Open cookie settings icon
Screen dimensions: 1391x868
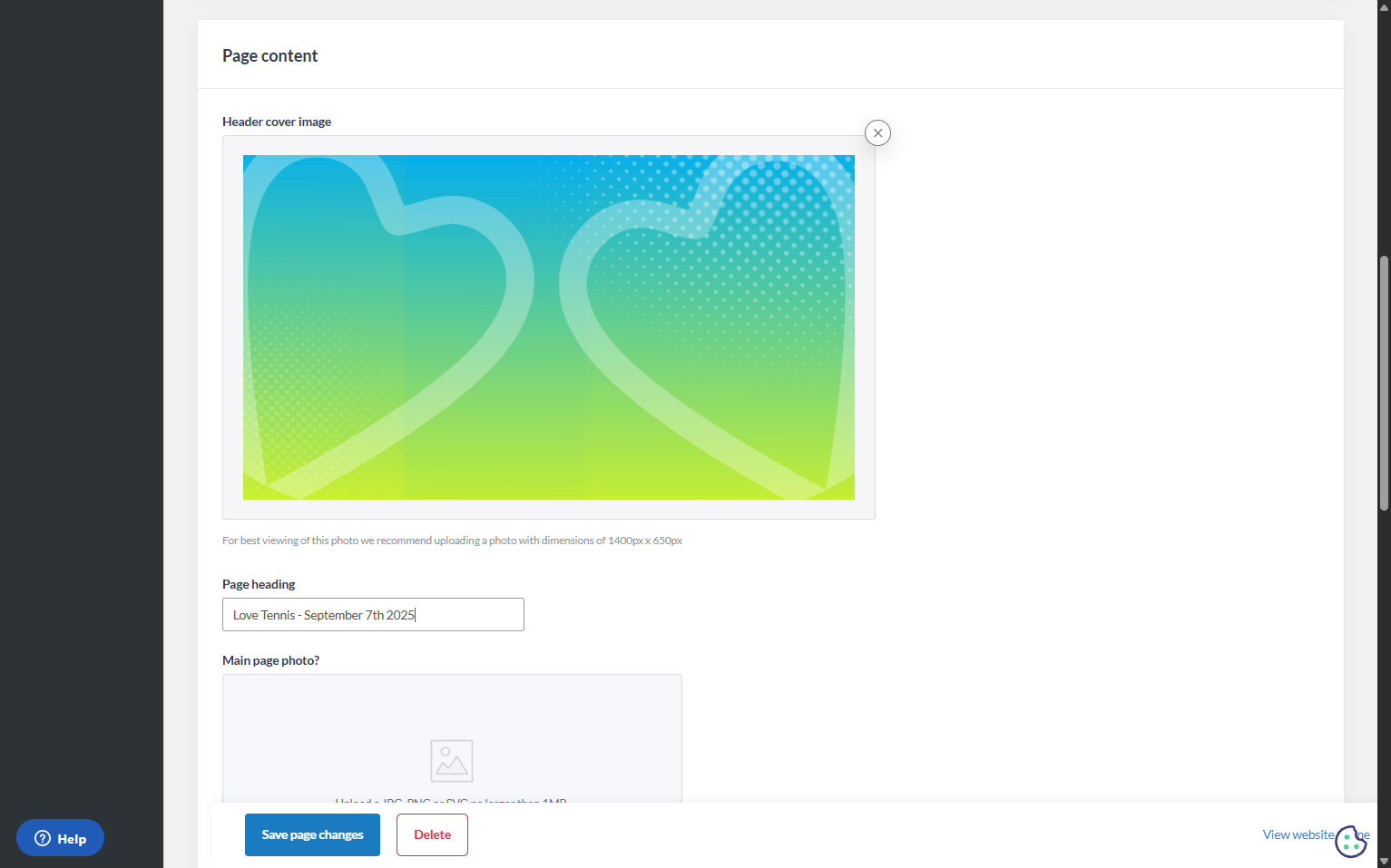tap(1351, 841)
